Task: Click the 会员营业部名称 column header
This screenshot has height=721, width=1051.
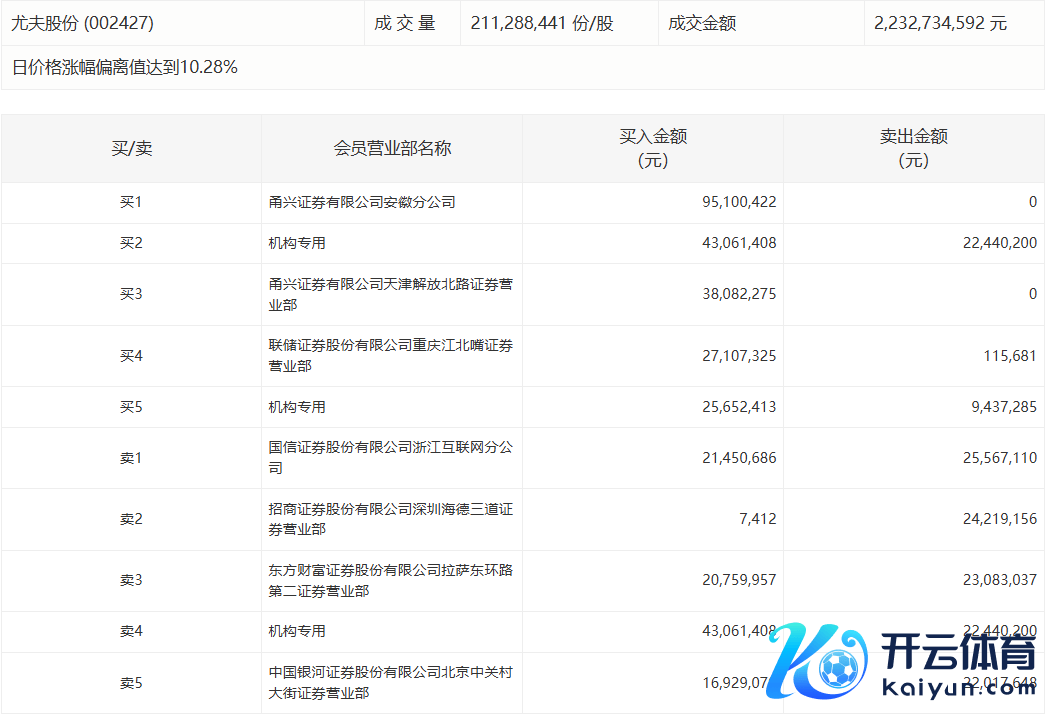Action: click(x=392, y=148)
